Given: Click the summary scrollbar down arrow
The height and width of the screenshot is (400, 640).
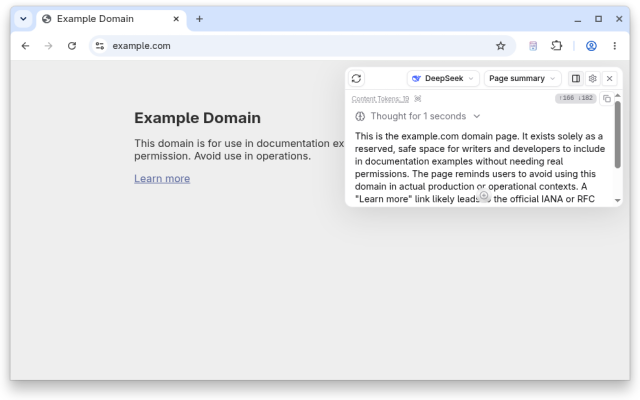Looking at the screenshot, I should coord(618,200).
